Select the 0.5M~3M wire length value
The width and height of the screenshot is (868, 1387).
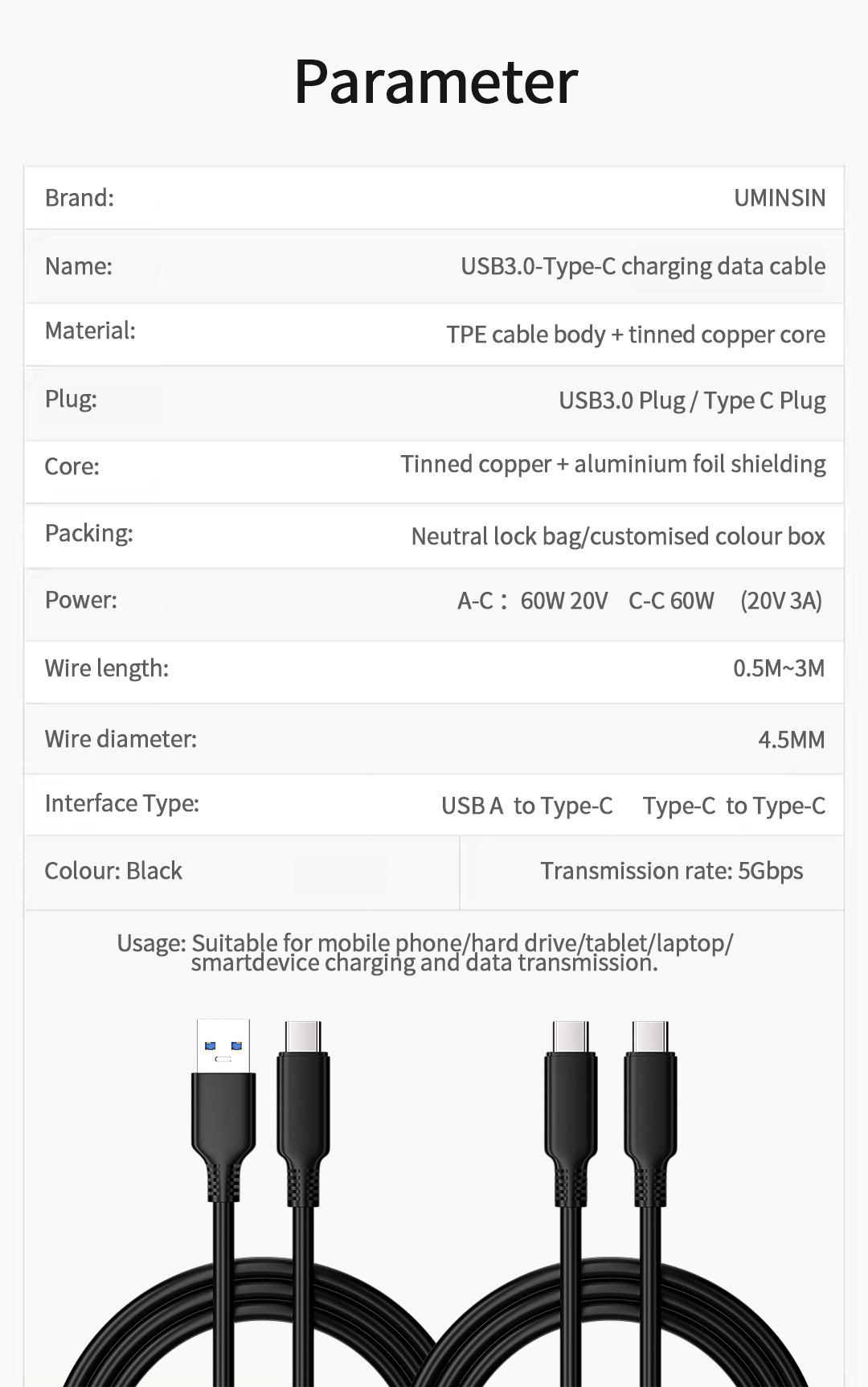coord(778,668)
